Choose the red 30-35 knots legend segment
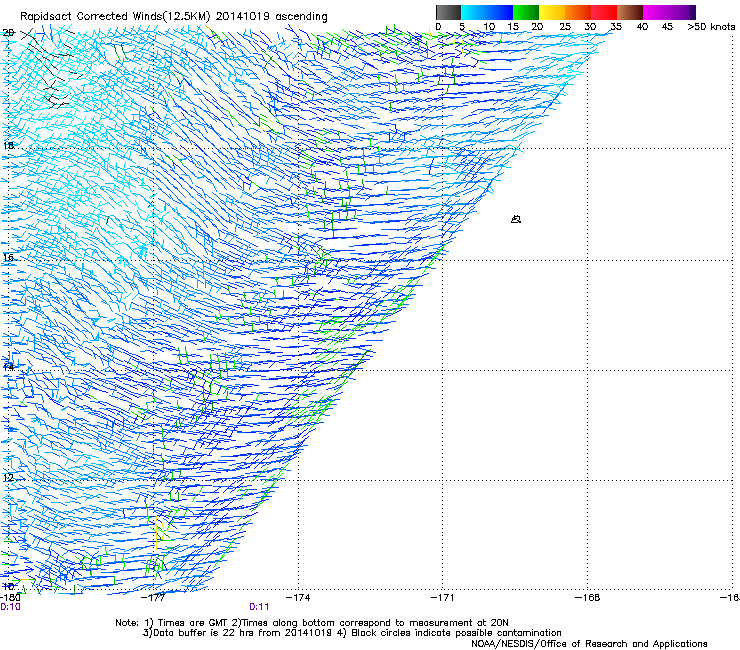 pos(604,12)
